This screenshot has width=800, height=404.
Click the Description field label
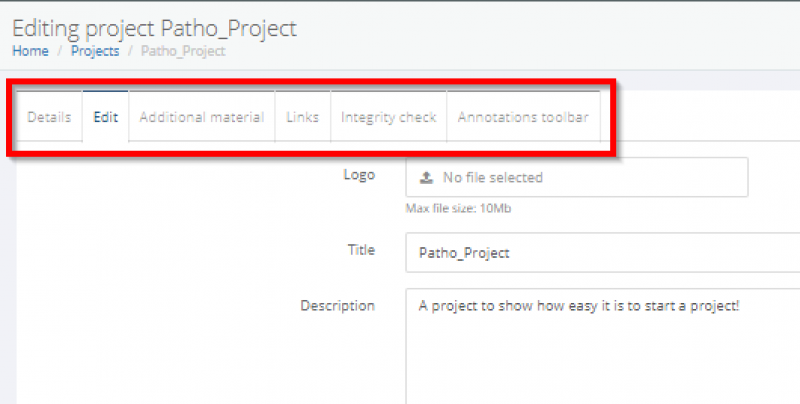tap(337, 305)
